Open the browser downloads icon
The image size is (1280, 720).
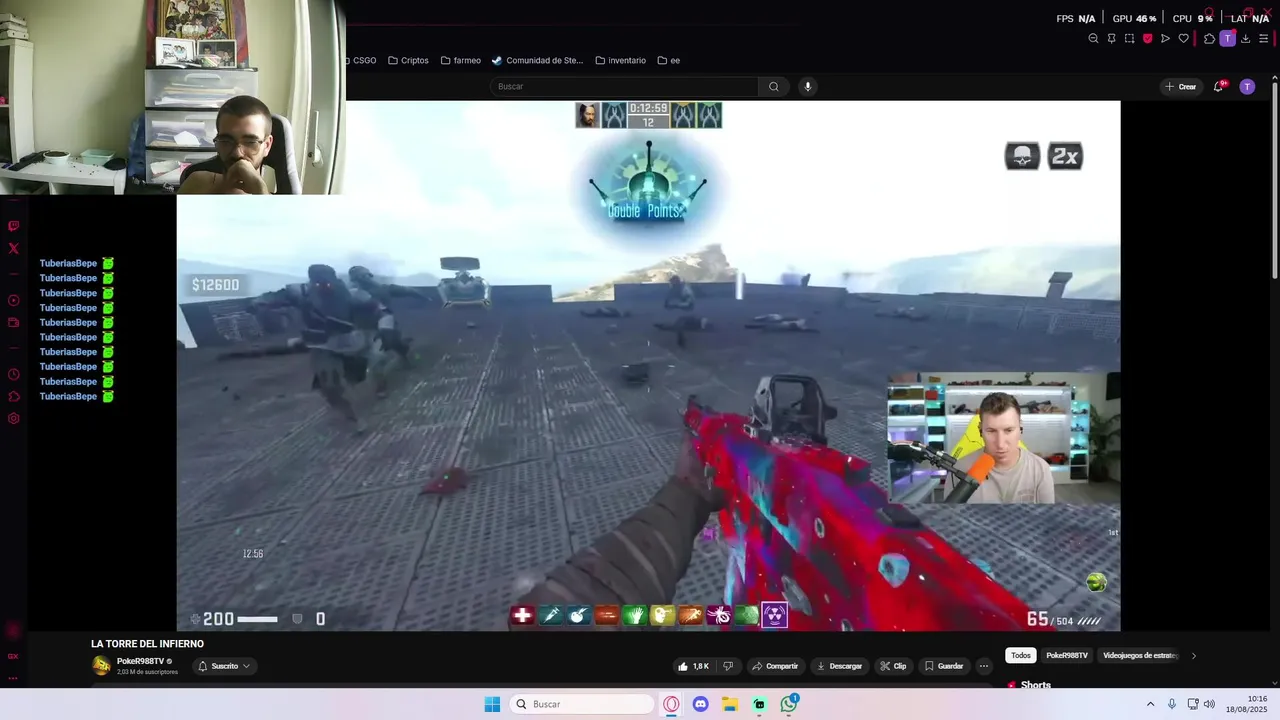1245,39
